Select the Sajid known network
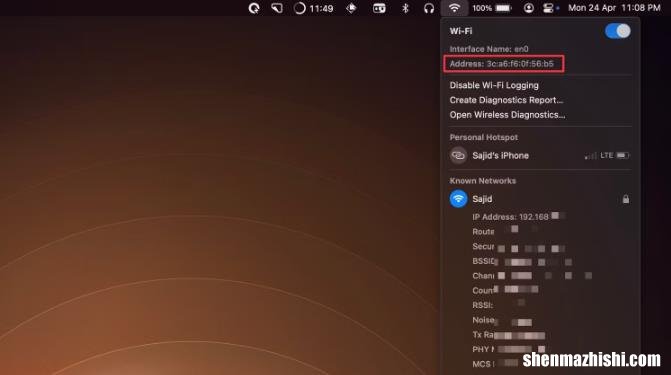Image resolution: width=671 pixels, height=375 pixels. (540, 199)
